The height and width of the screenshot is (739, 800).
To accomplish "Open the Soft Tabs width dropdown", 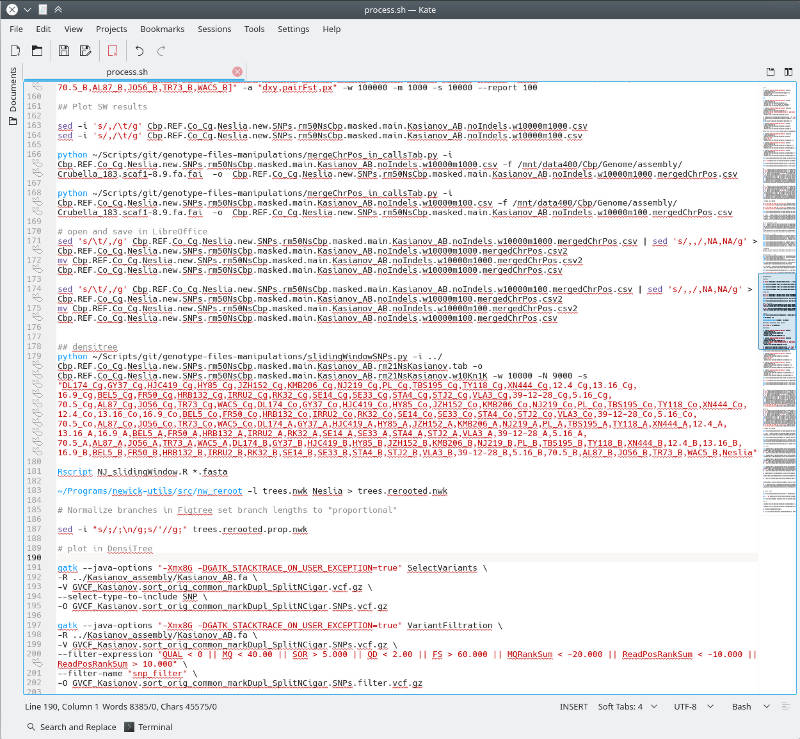I will coord(628,706).
